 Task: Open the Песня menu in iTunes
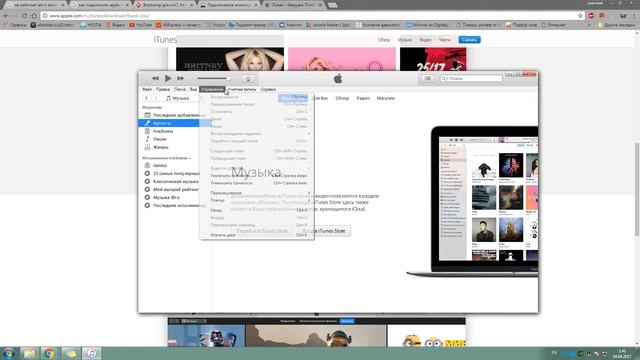[180, 89]
